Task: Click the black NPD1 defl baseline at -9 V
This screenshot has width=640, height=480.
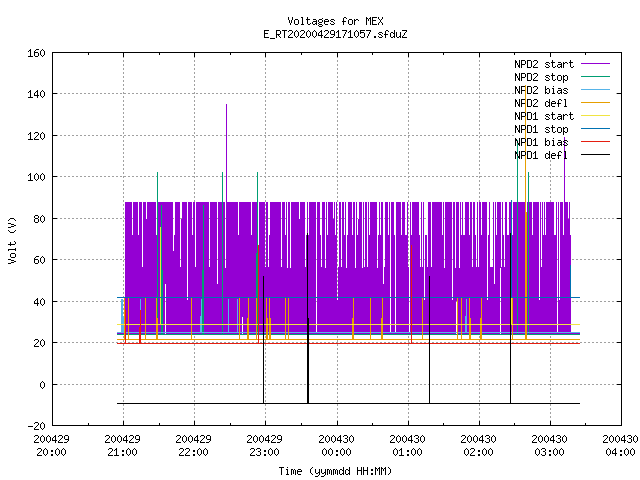Action: (x=349, y=403)
